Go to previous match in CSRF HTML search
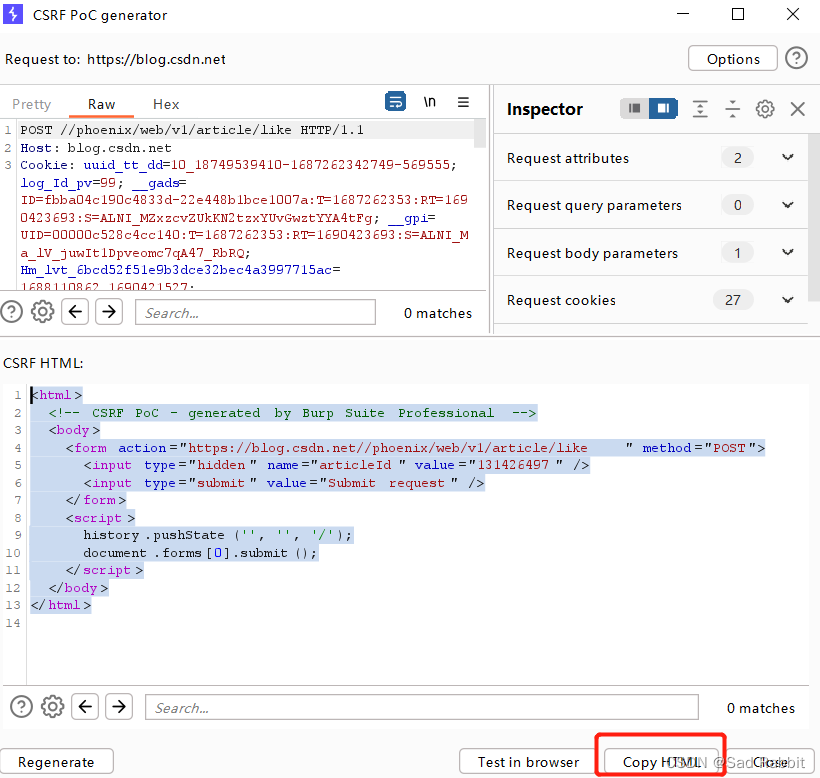 tap(85, 707)
